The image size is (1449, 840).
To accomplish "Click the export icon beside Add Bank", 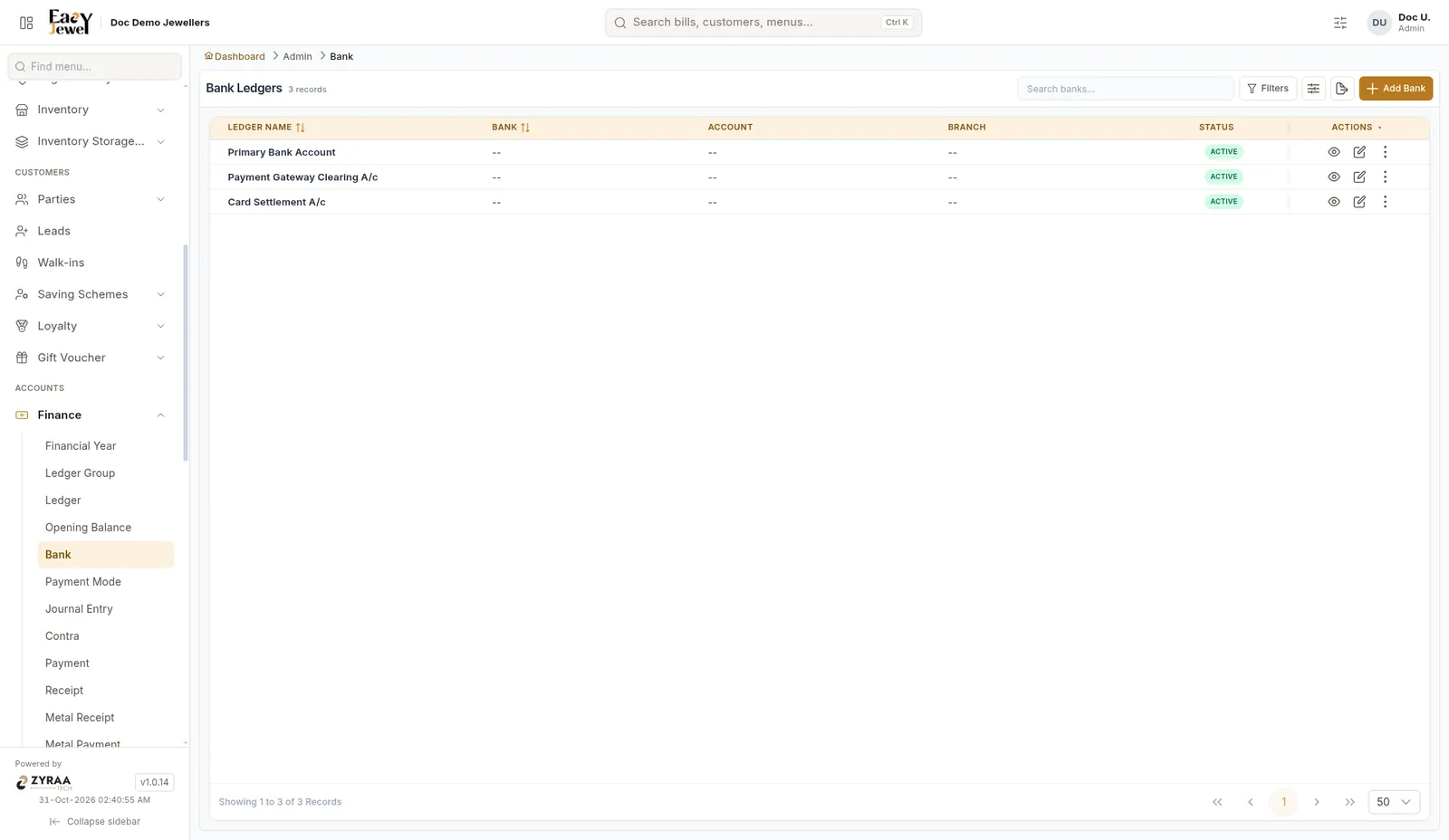I will tap(1342, 89).
